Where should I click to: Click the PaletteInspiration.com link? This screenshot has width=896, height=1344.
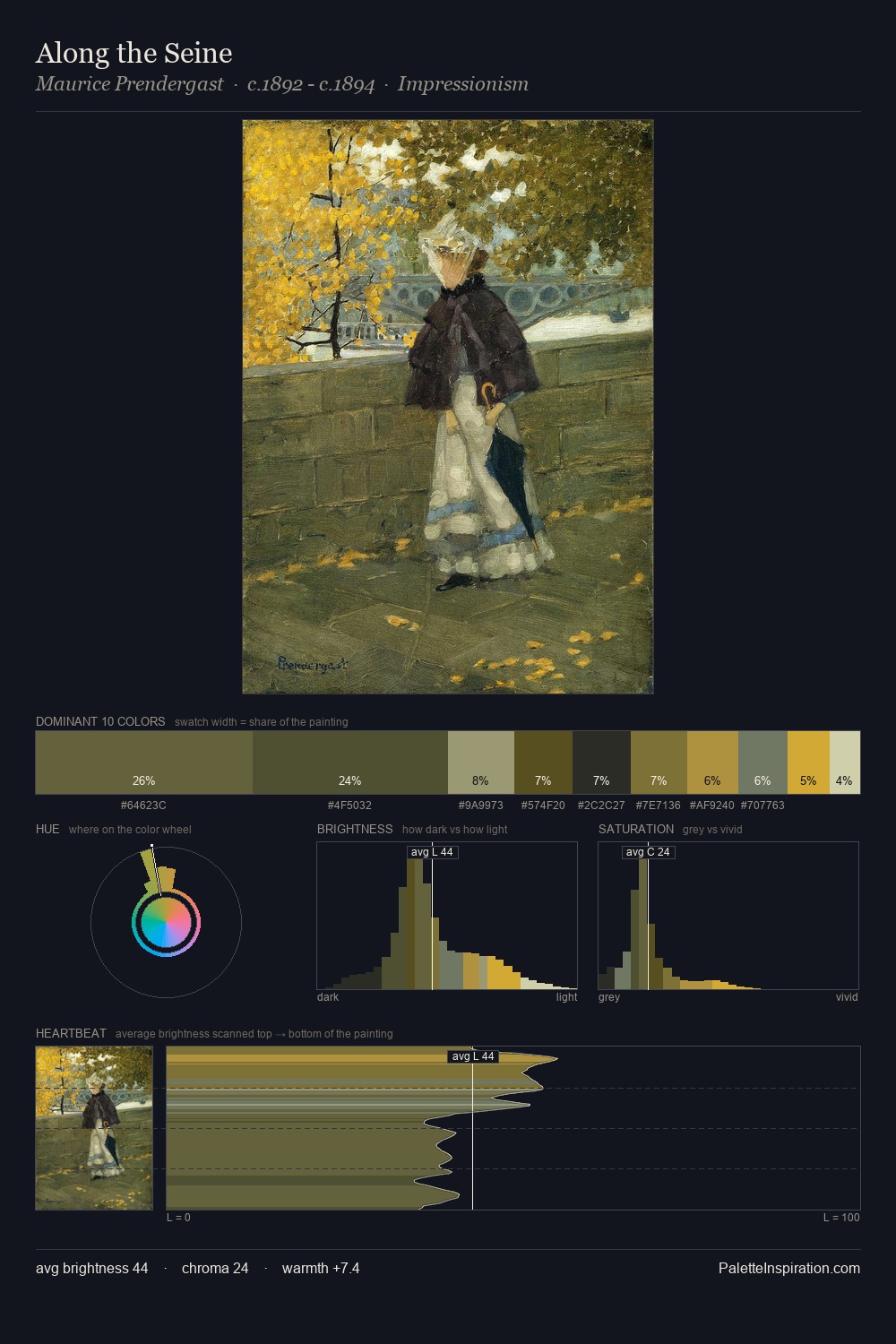(789, 1268)
